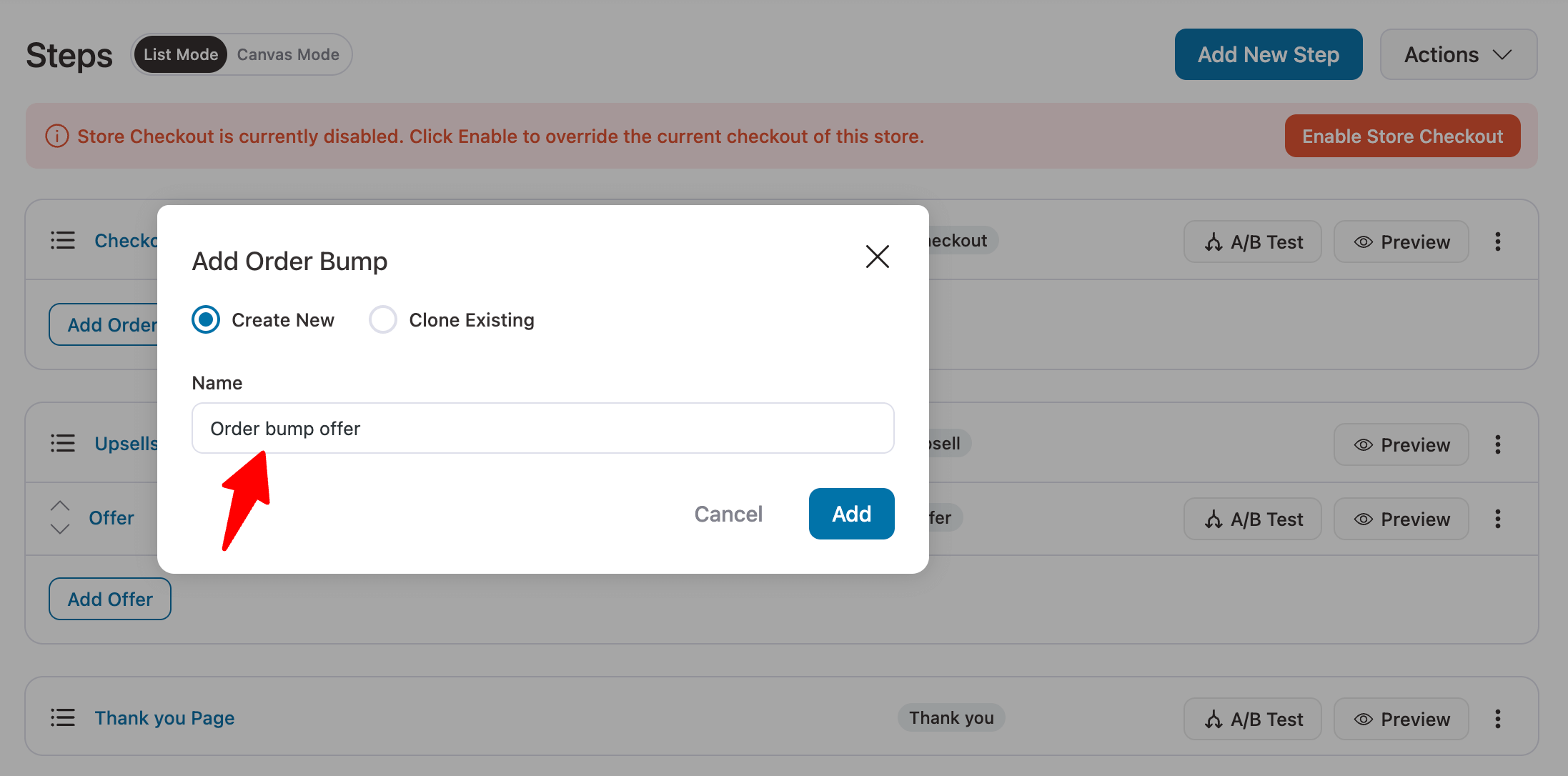Screen dimensions: 1568x776
Task: Switch to List Mode
Action: point(181,54)
